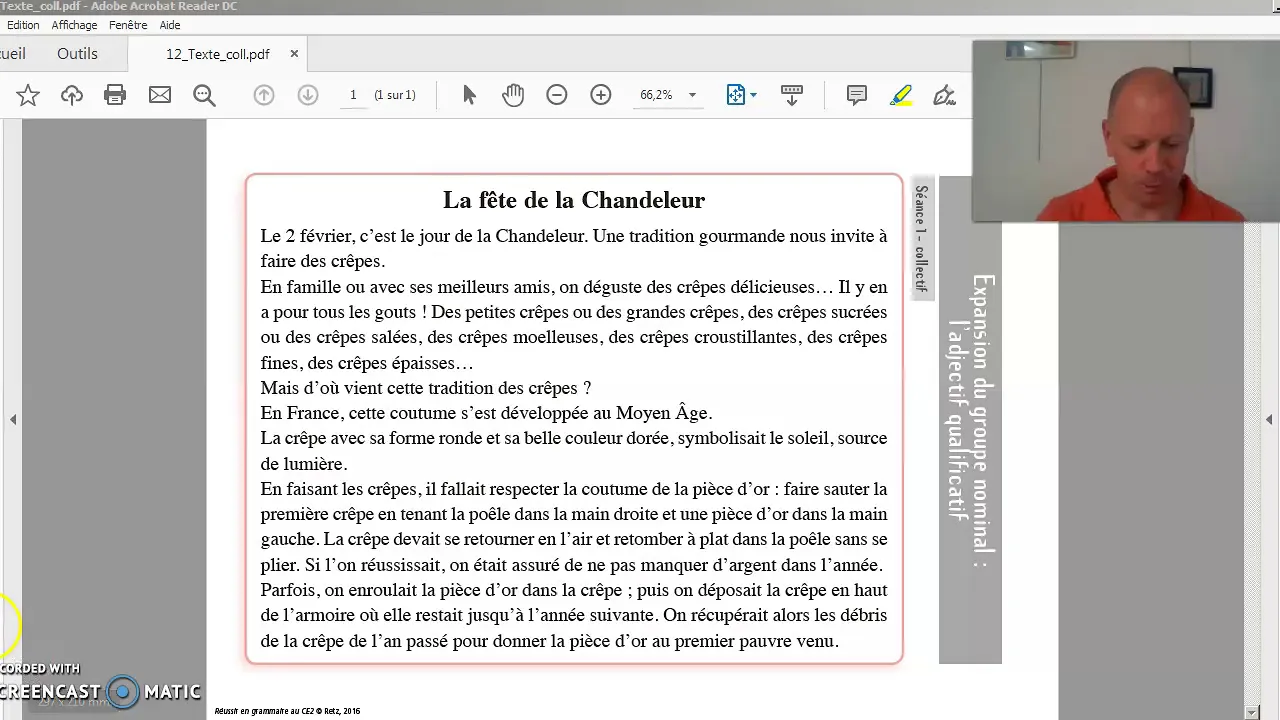This screenshot has width=1280, height=720.
Task: Click the line 'Mais d'où vient cette tradition'
Action: coord(426,388)
